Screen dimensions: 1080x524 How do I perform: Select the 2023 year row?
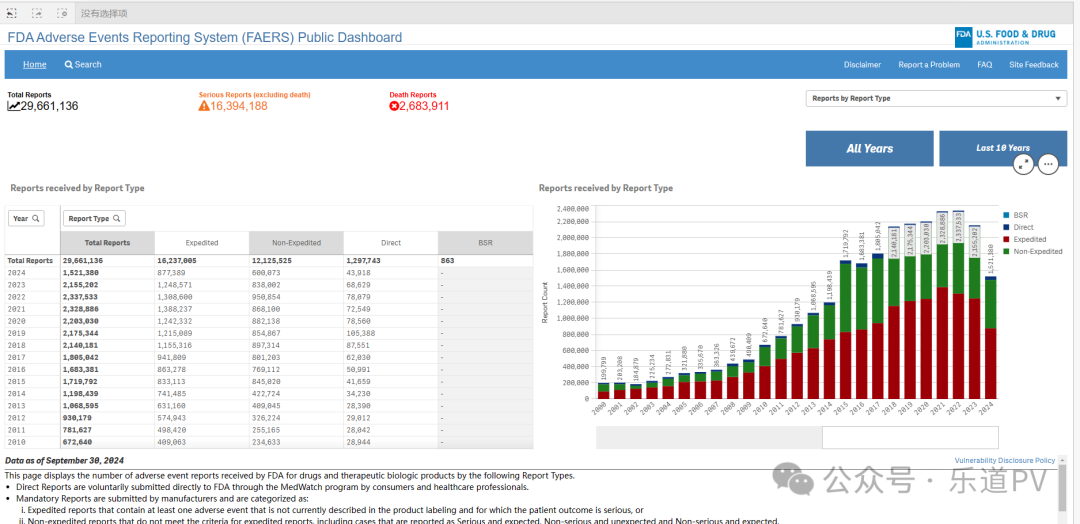[269, 284]
